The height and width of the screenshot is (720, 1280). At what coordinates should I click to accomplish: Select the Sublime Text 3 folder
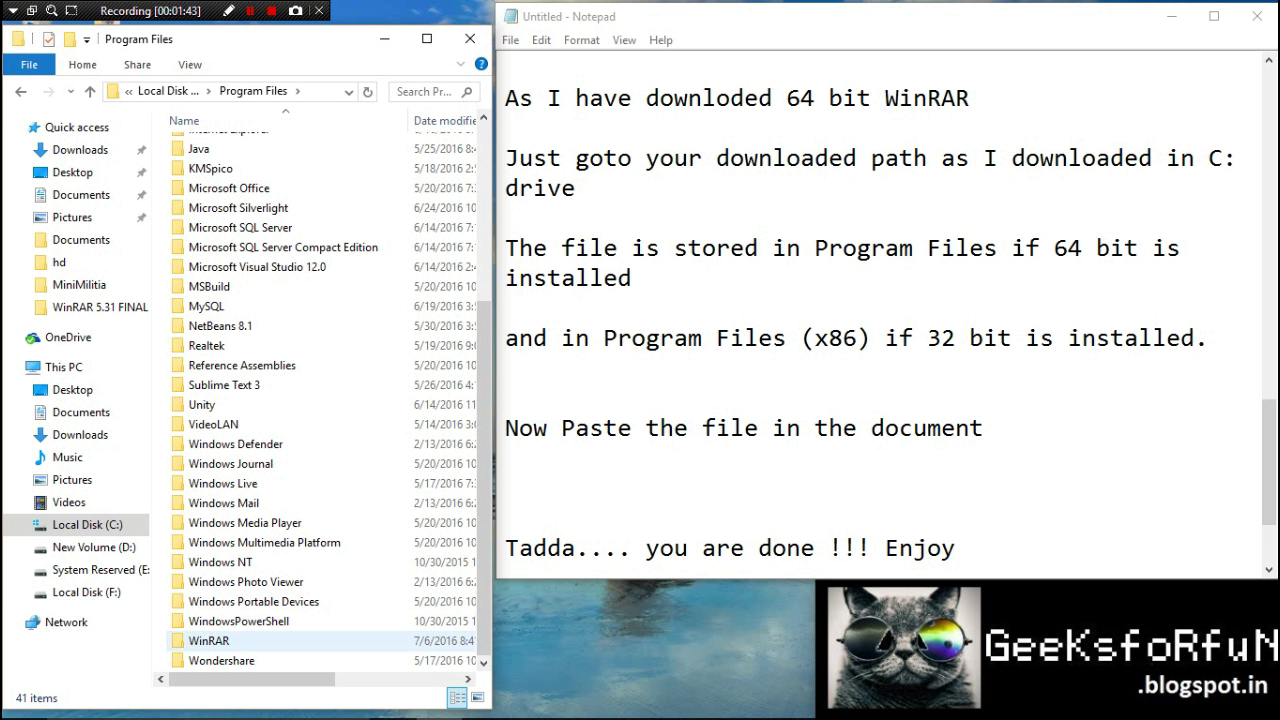tap(224, 385)
